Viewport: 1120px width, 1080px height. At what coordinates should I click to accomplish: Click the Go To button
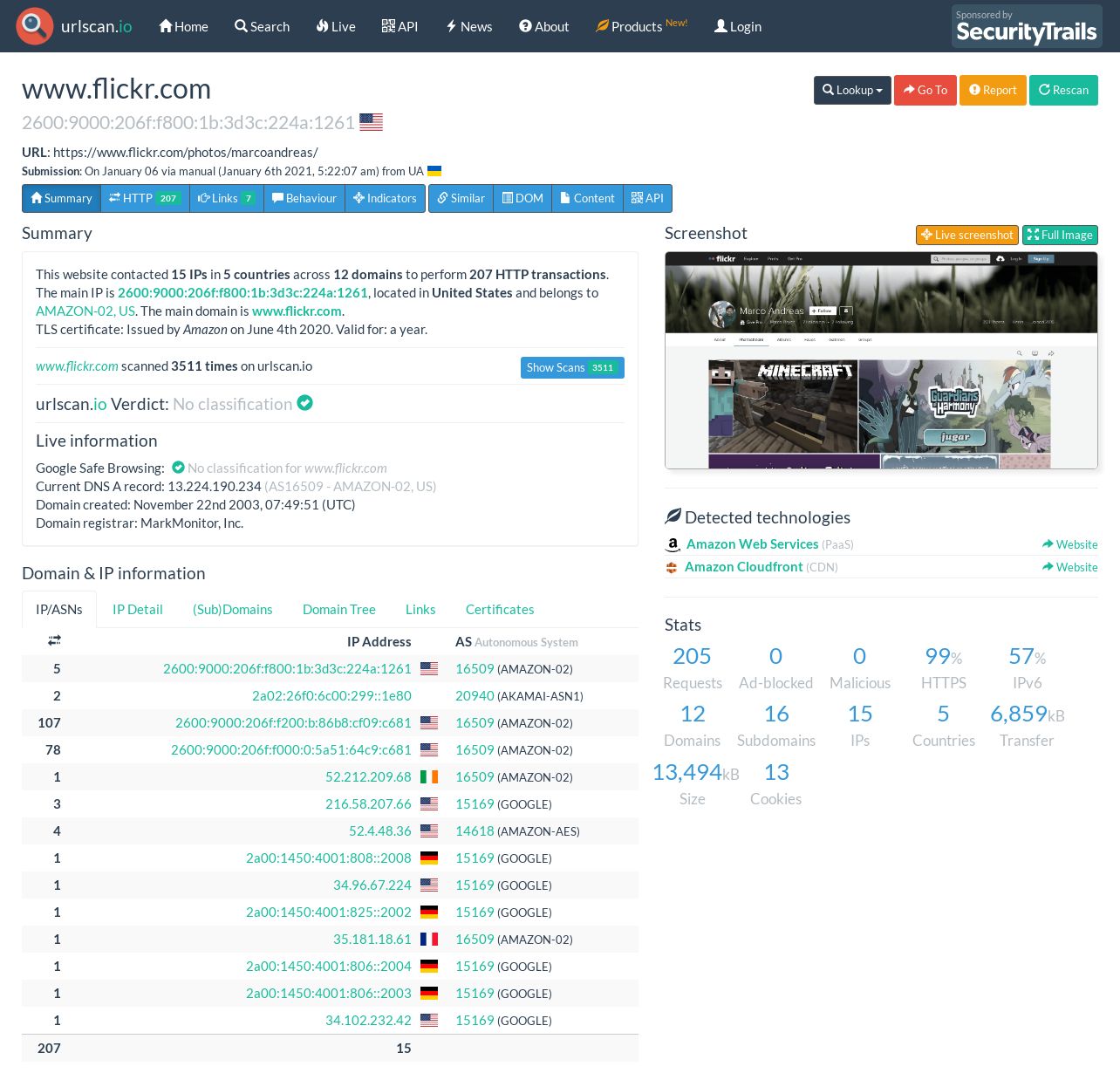point(925,90)
